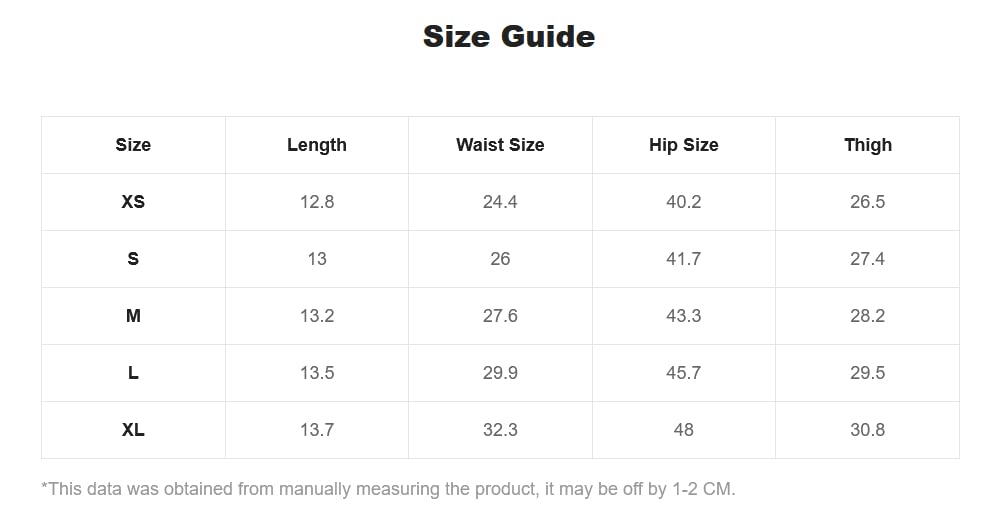Select the Size column header
This screenshot has width=1004, height=532.
coord(133,145)
